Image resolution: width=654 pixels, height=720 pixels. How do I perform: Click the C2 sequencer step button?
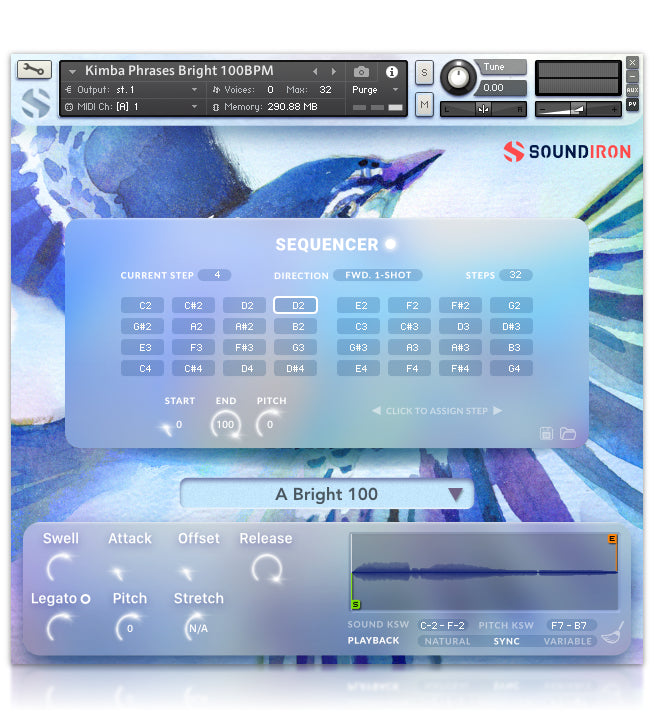click(x=145, y=306)
